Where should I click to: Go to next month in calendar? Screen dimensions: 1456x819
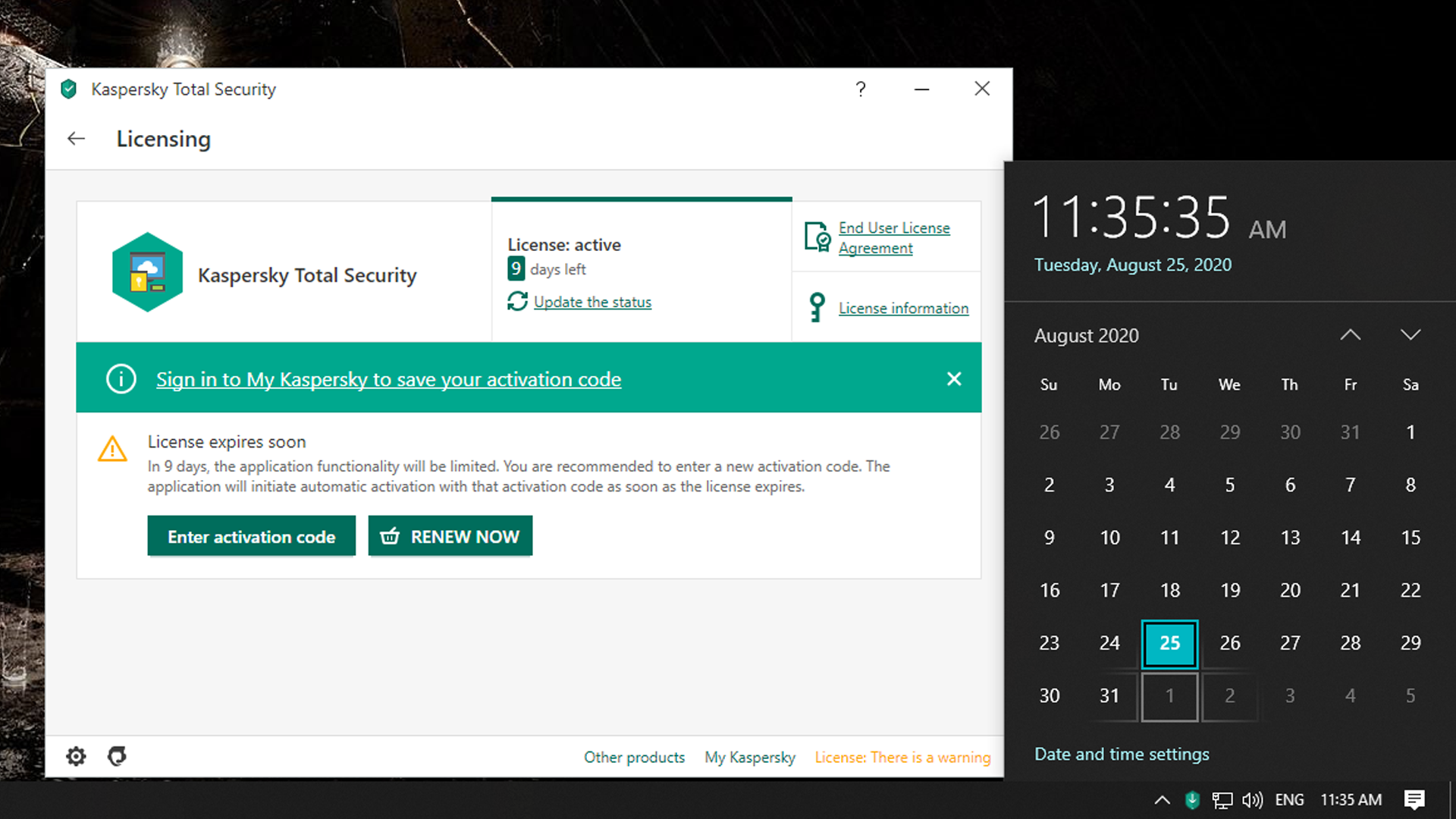[x=1410, y=335]
